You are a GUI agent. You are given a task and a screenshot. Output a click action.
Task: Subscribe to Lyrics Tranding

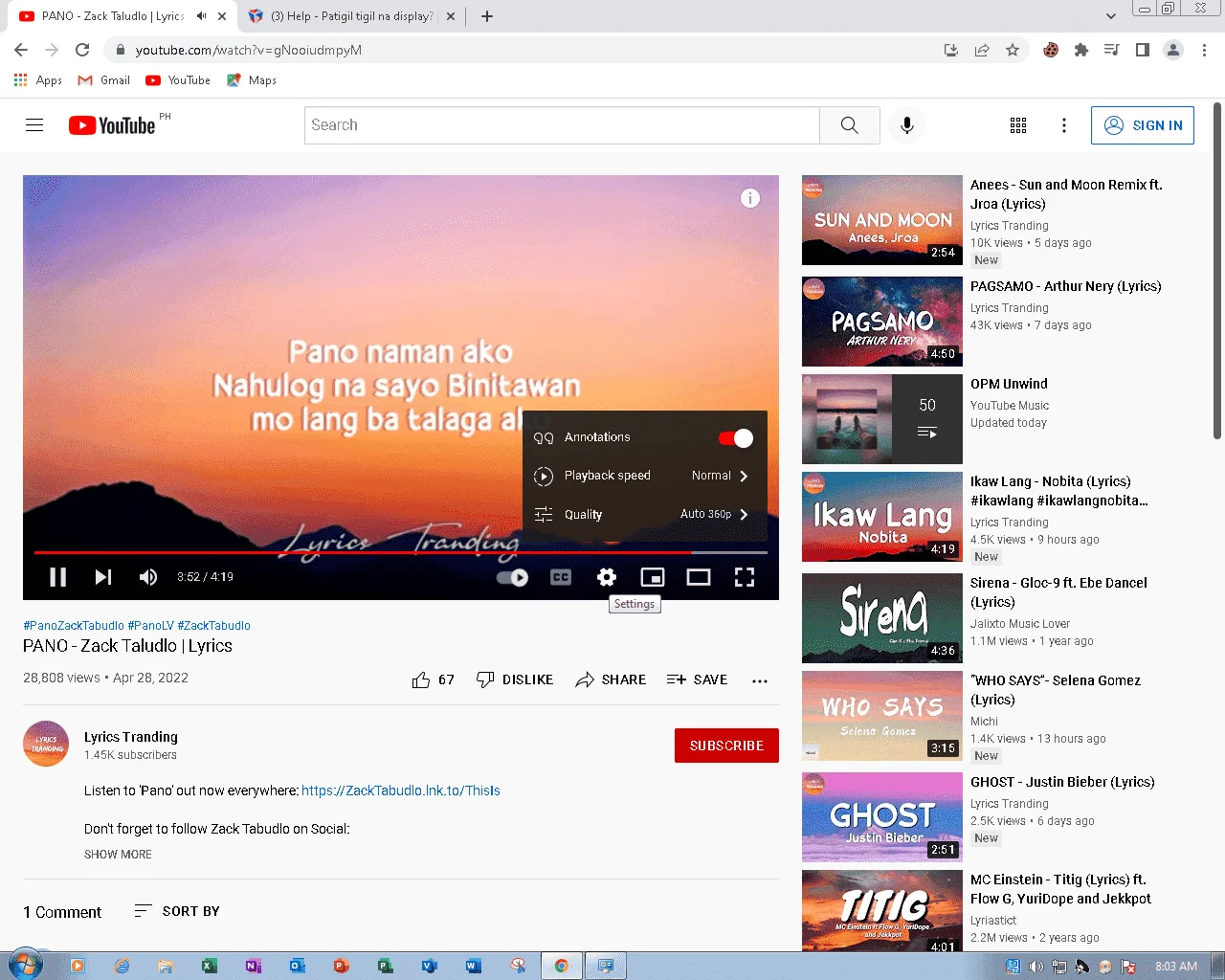point(726,746)
